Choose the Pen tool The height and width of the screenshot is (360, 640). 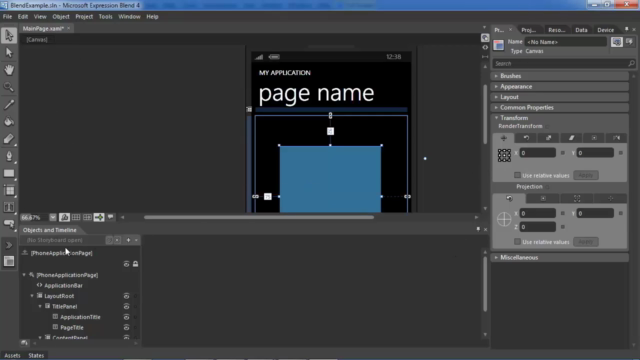[9, 156]
